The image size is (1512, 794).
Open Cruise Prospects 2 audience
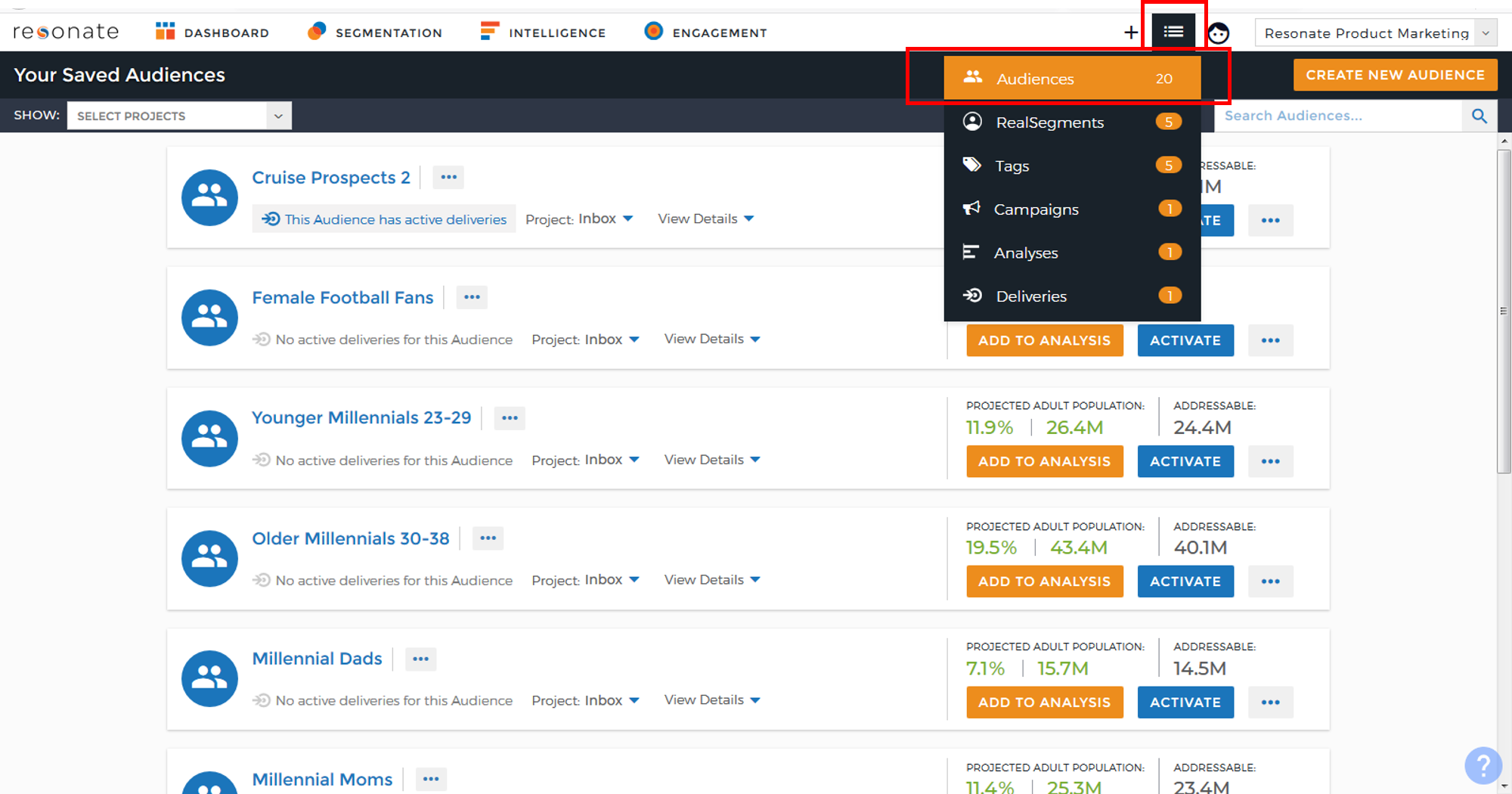pos(331,177)
